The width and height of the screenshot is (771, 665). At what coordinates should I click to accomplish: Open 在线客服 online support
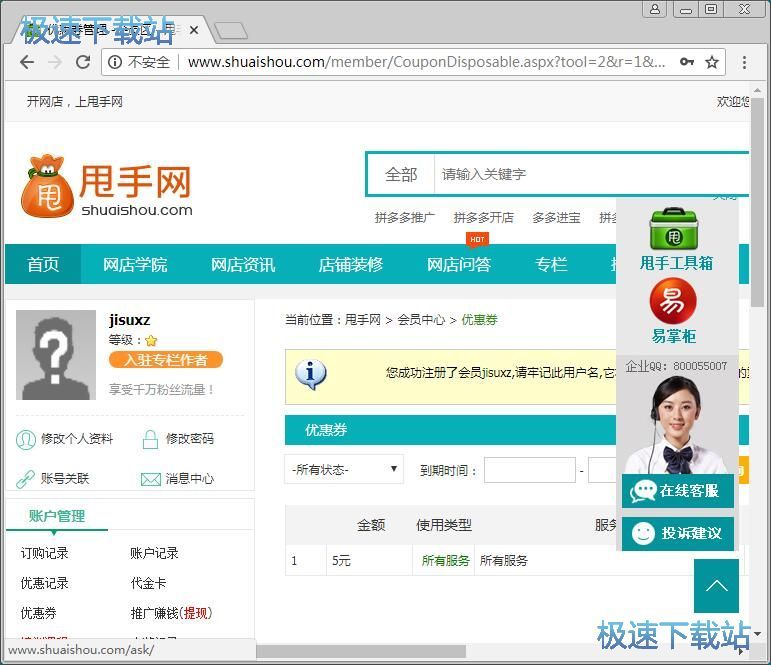tap(678, 491)
